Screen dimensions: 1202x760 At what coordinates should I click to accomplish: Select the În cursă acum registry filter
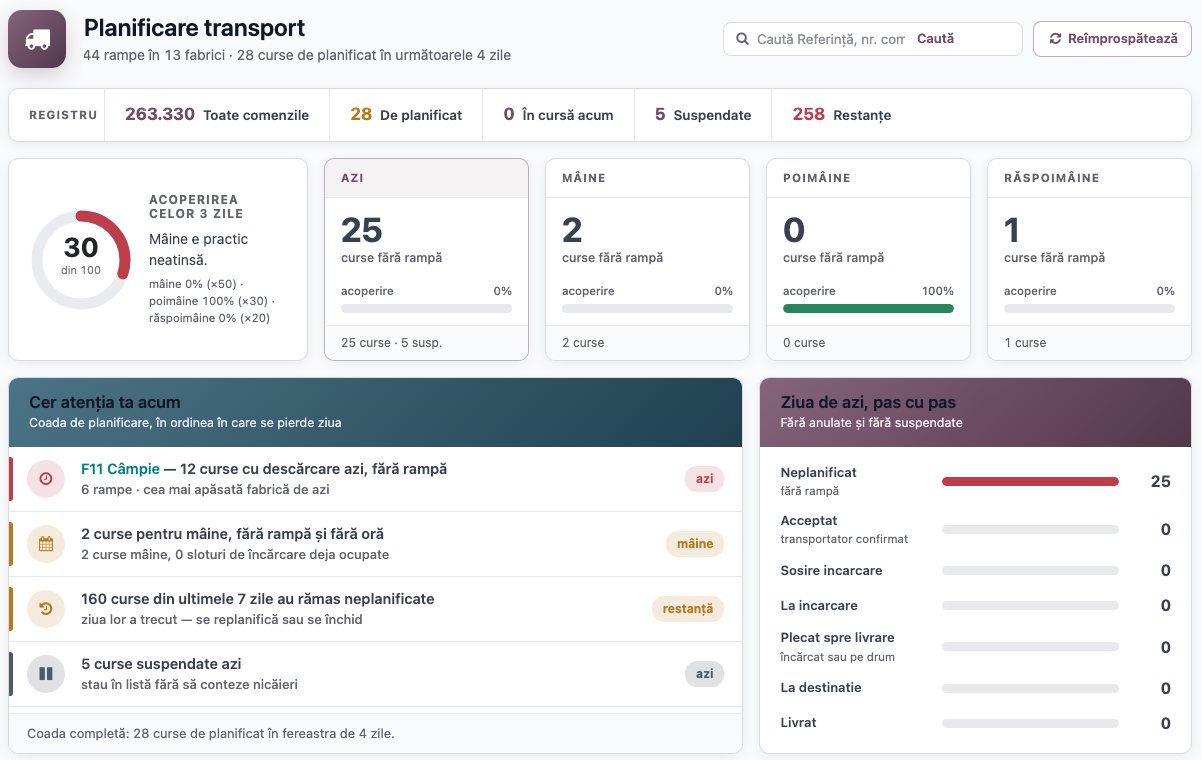(558, 115)
